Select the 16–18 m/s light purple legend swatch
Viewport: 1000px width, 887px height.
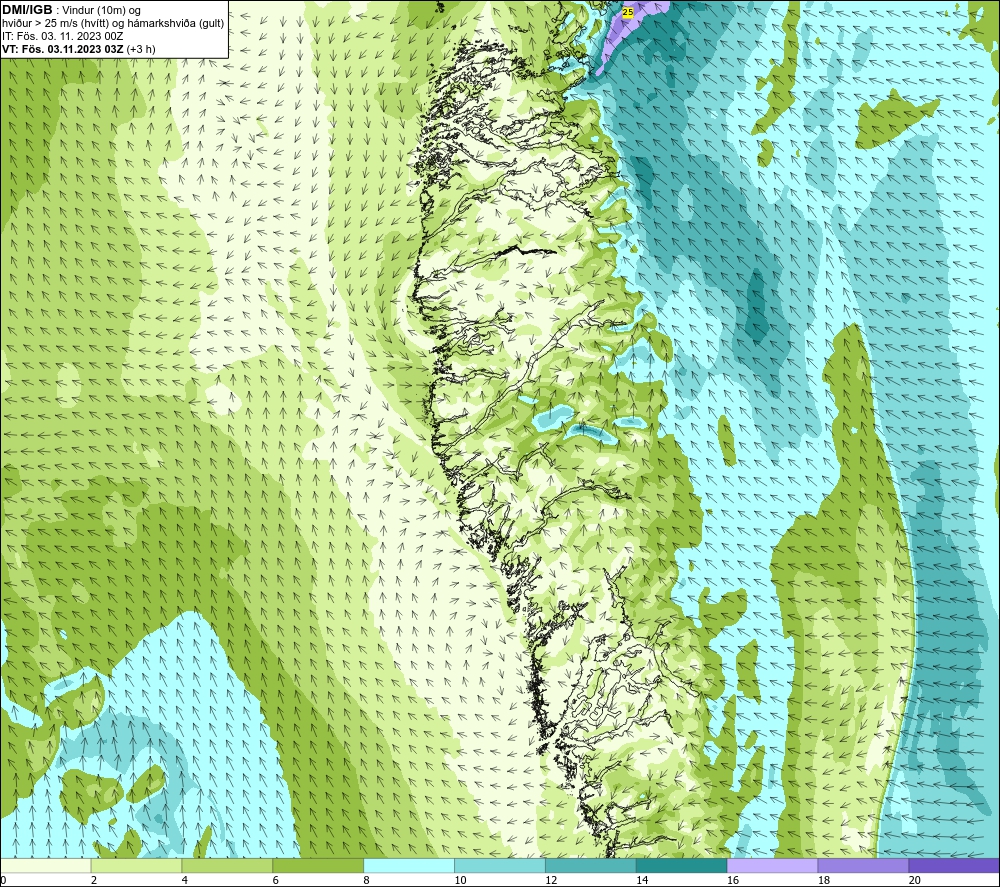tap(772, 865)
